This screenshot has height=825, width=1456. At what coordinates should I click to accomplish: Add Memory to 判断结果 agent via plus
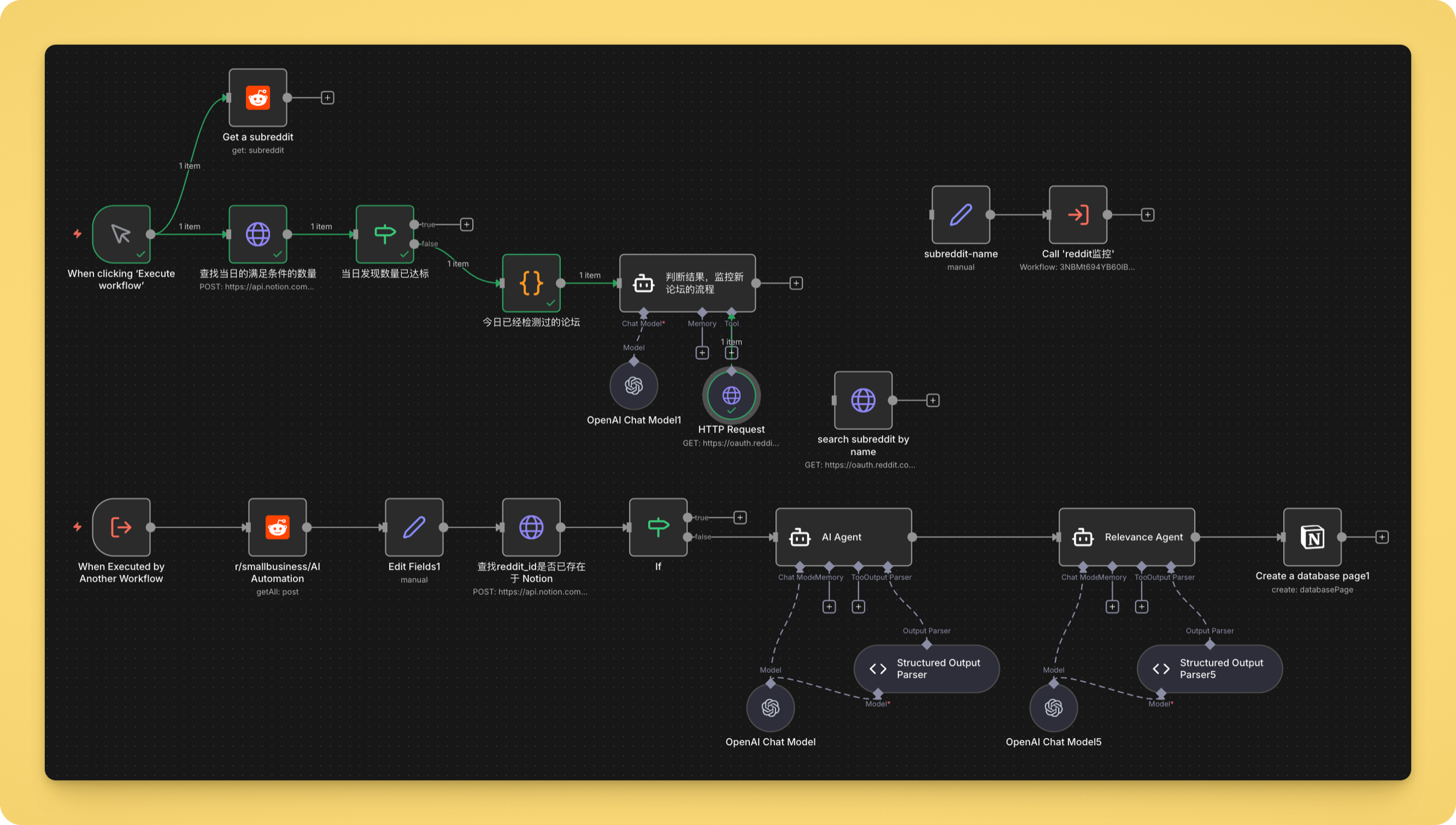[x=702, y=353]
